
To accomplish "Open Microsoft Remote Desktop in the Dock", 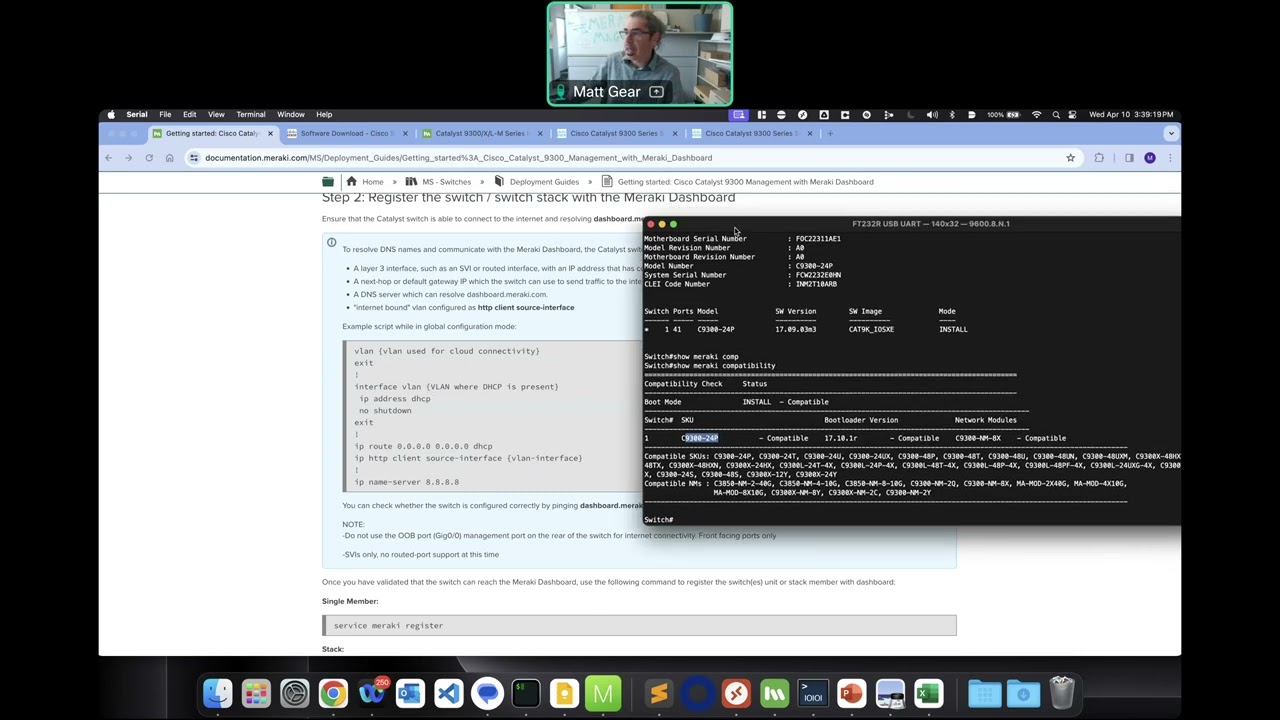I will tap(736, 693).
